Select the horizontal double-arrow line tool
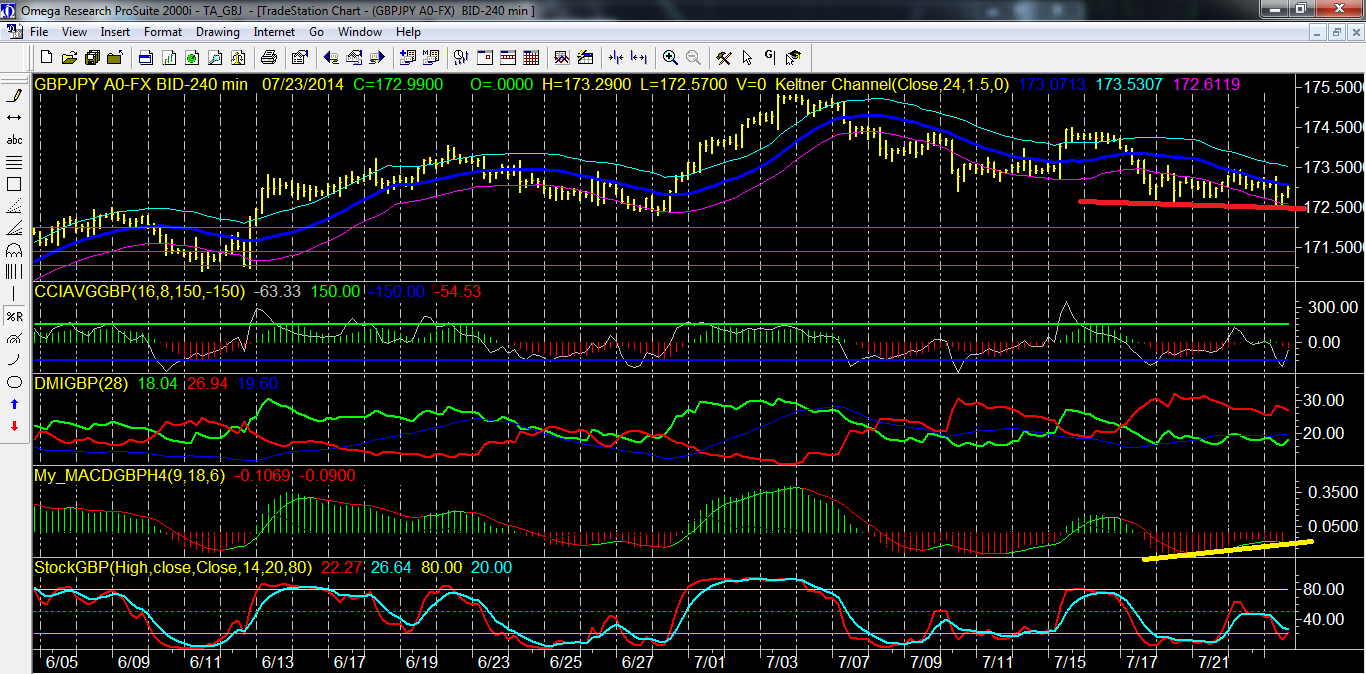1366x674 pixels. point(14,118)
